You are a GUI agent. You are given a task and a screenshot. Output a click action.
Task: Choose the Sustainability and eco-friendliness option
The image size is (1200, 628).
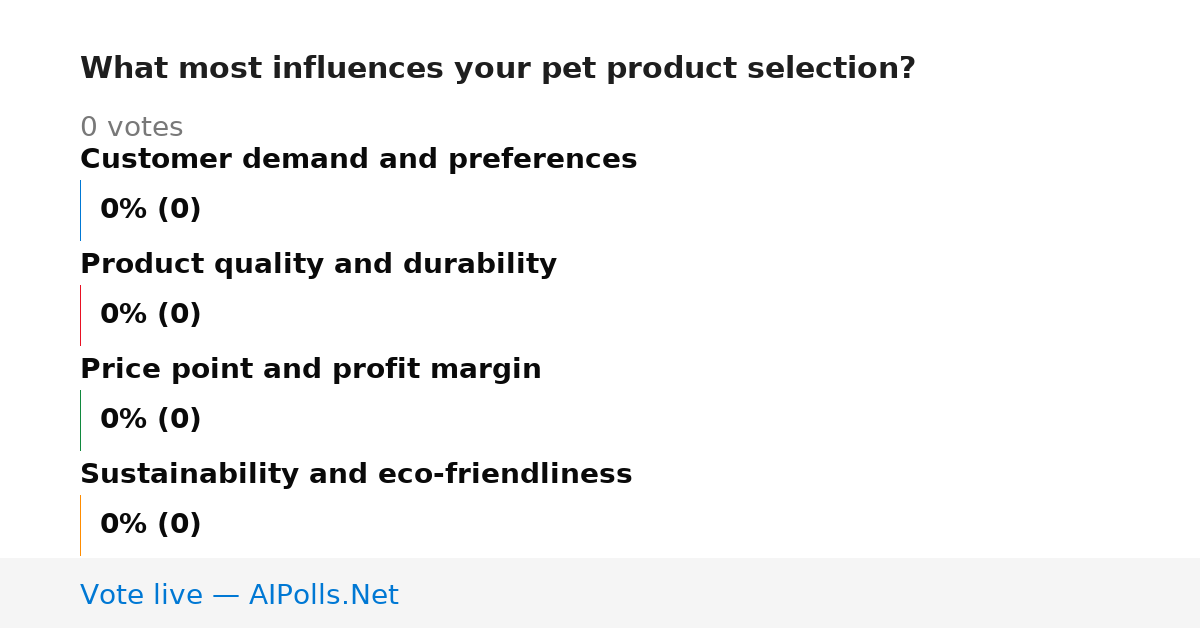(x=356, y=475)
